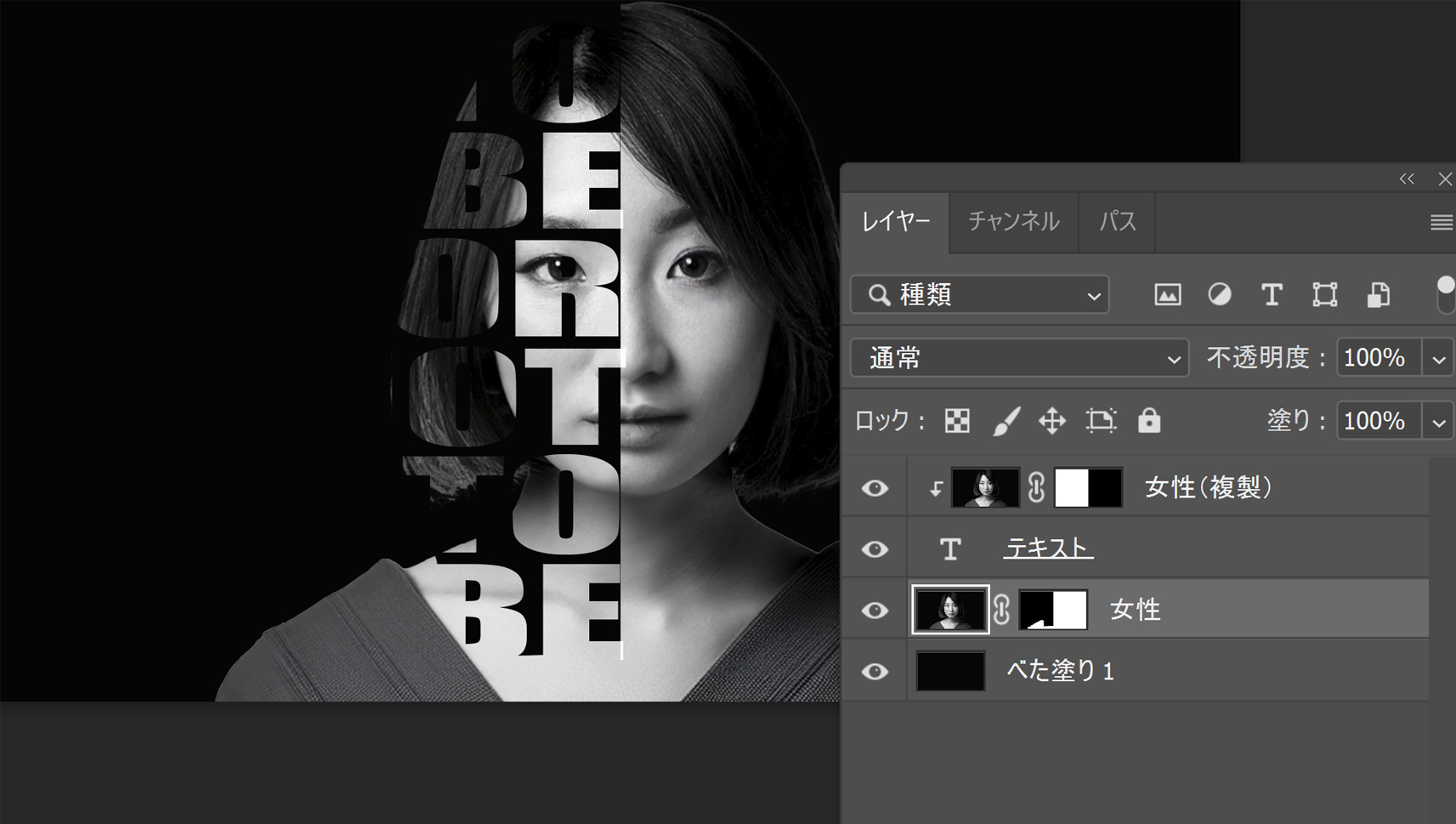Lock transparent pixels checkerboard icon

957,421
